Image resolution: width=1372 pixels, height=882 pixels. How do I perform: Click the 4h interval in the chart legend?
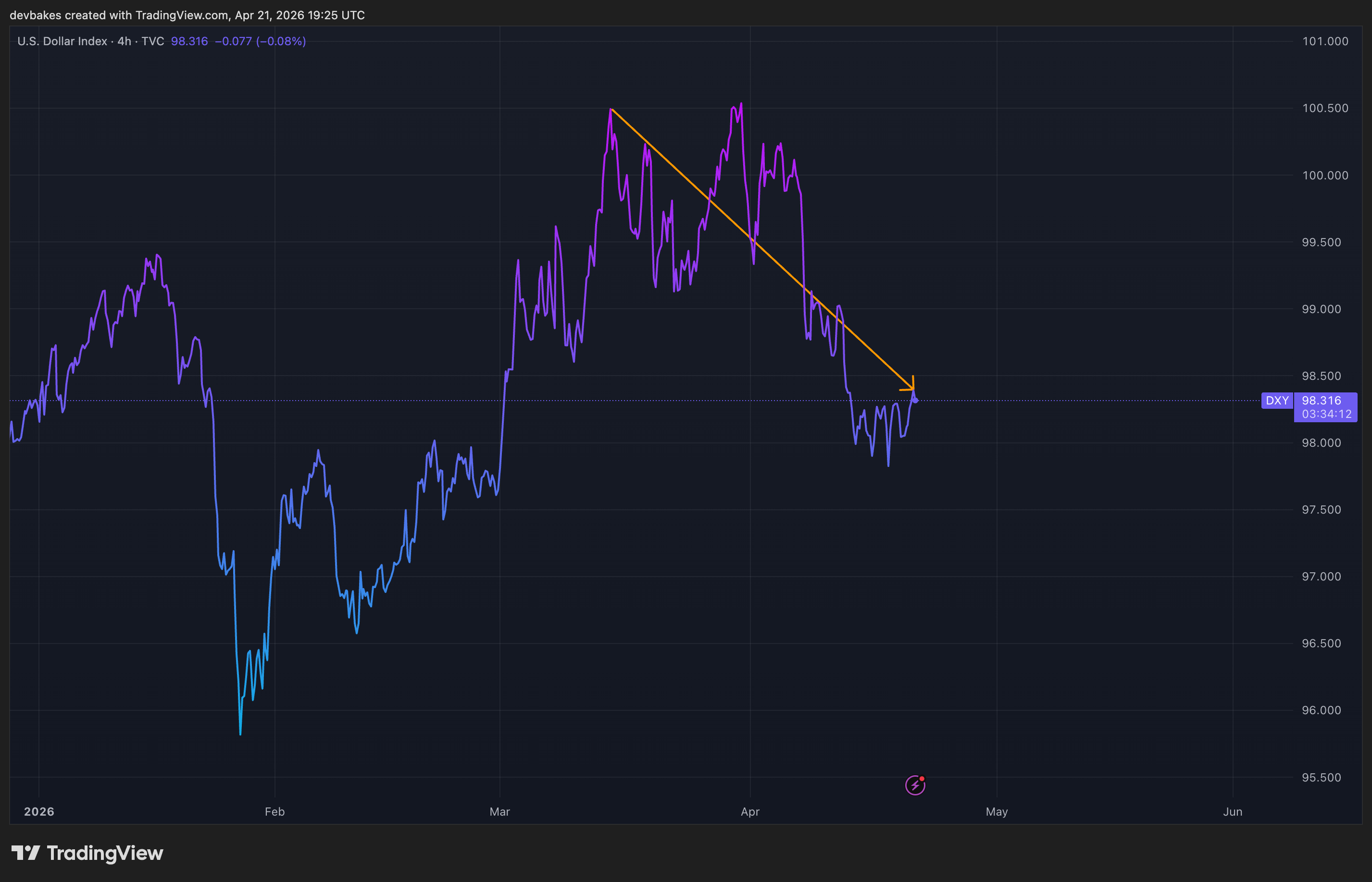(x=124, y=41)
